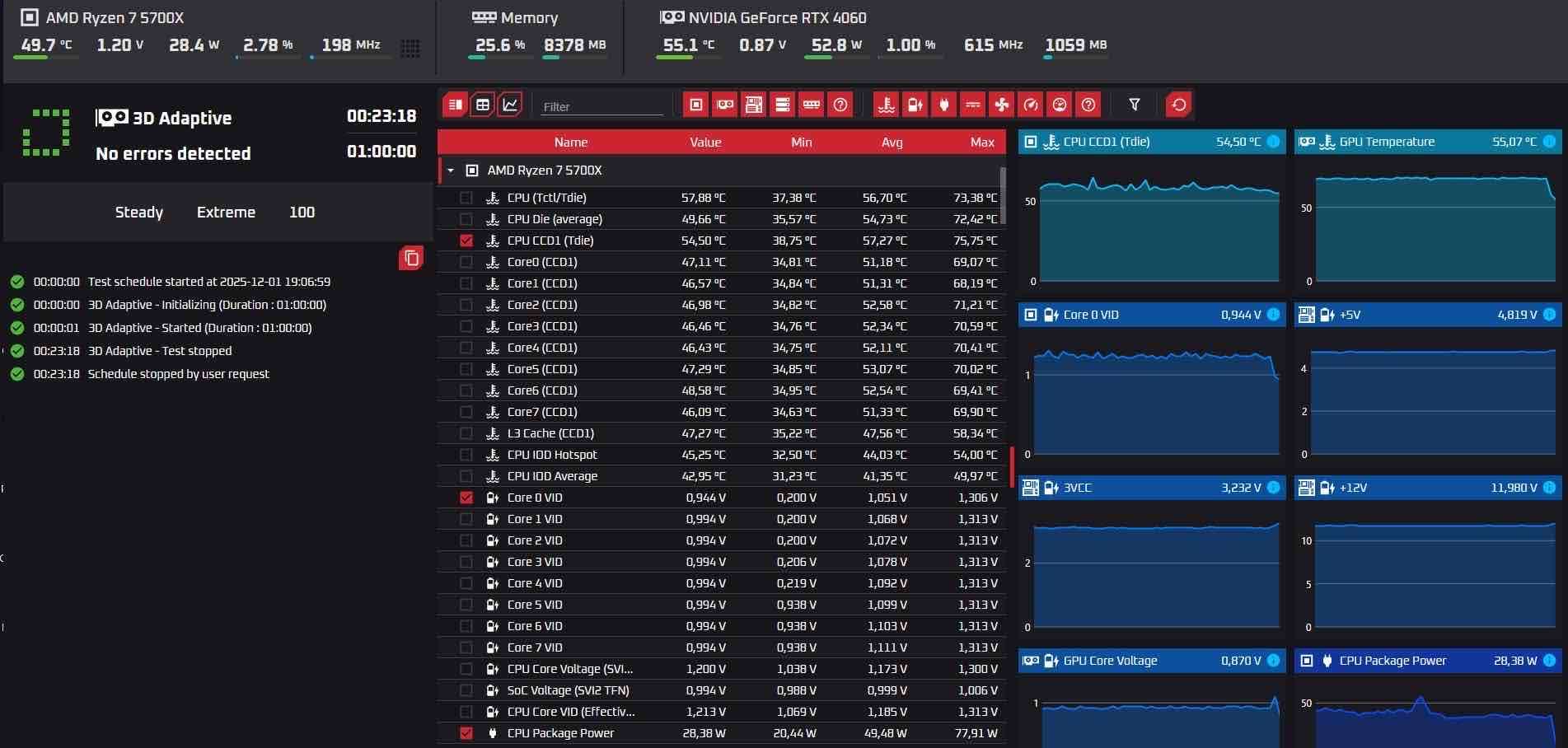Sort the table by the Max column

[981, 143]
